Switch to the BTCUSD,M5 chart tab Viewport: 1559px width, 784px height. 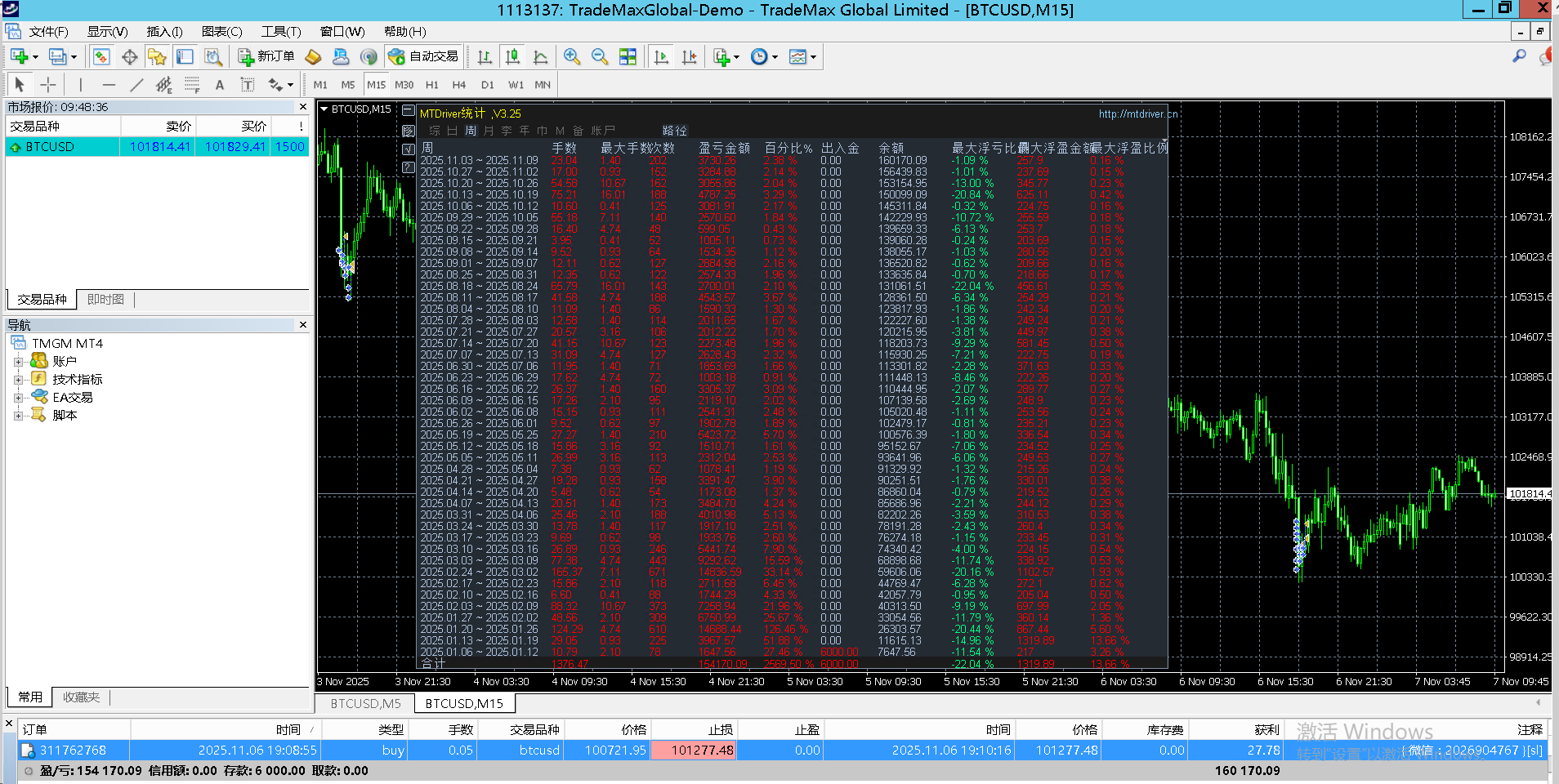(x=365, y=703)
